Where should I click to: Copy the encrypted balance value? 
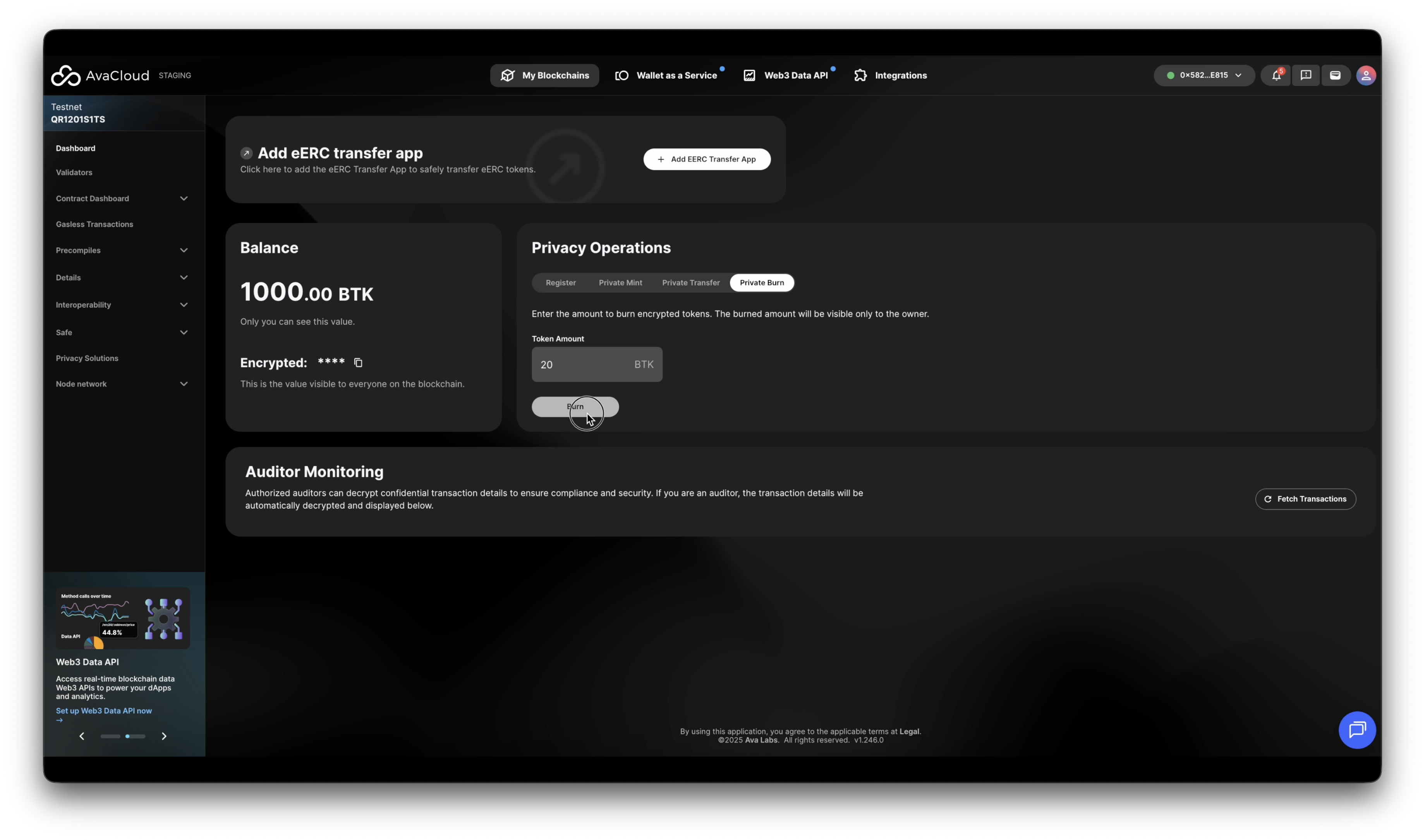358,363
